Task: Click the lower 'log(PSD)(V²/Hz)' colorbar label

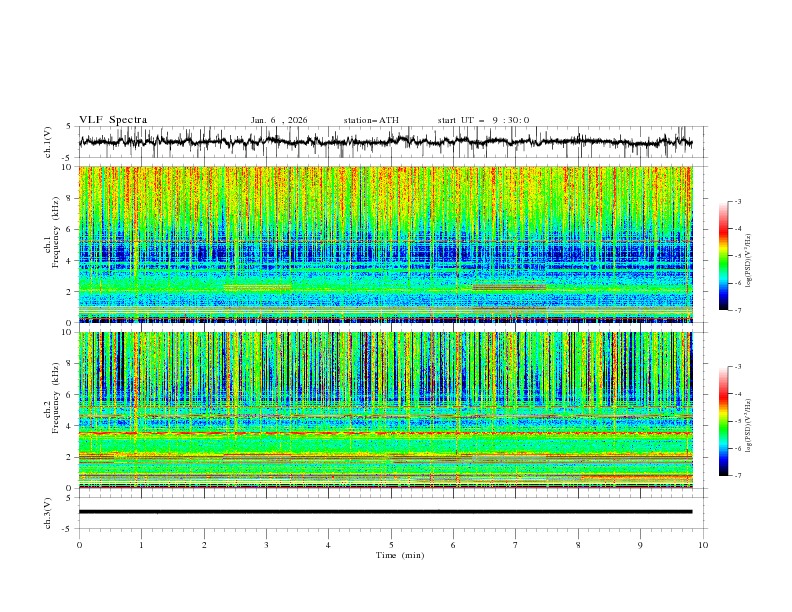Action: pos(749,425)
